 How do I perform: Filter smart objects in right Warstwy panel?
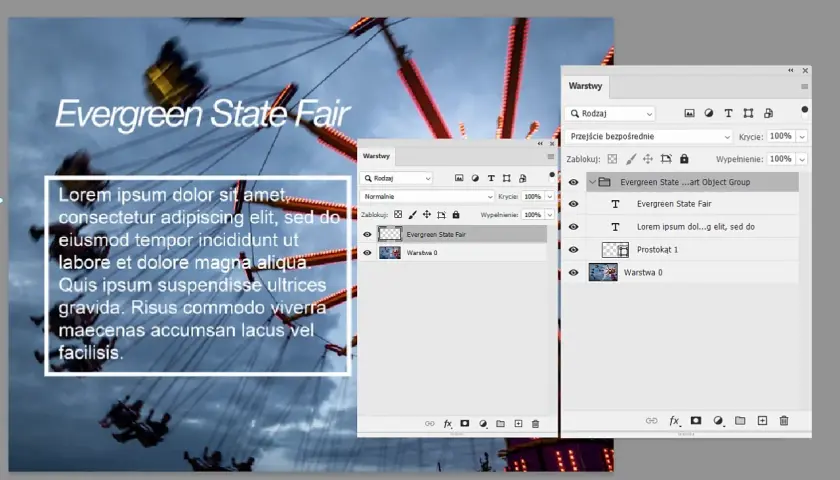pyautogui.click(x=768, y=113)
